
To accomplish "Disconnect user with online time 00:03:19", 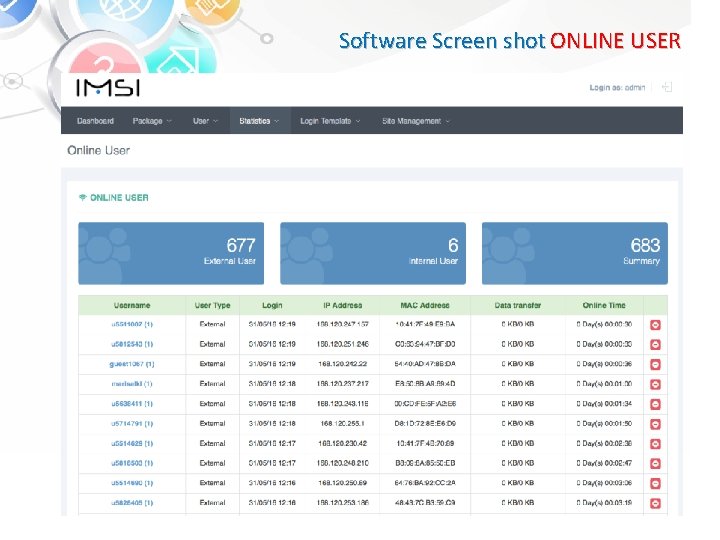I will 655,503.
